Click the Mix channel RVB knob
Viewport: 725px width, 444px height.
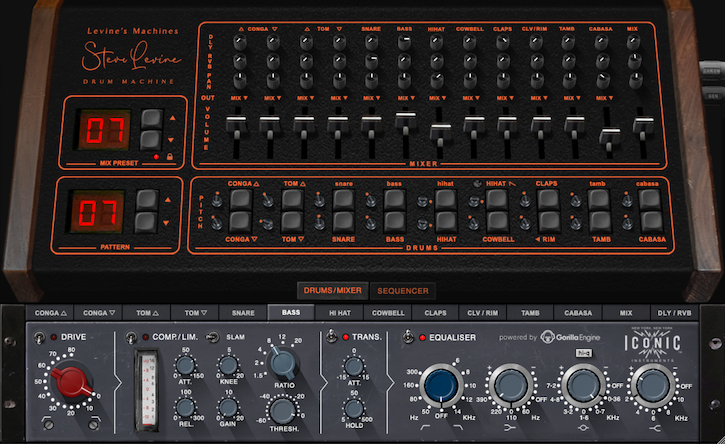coord(634,61)
